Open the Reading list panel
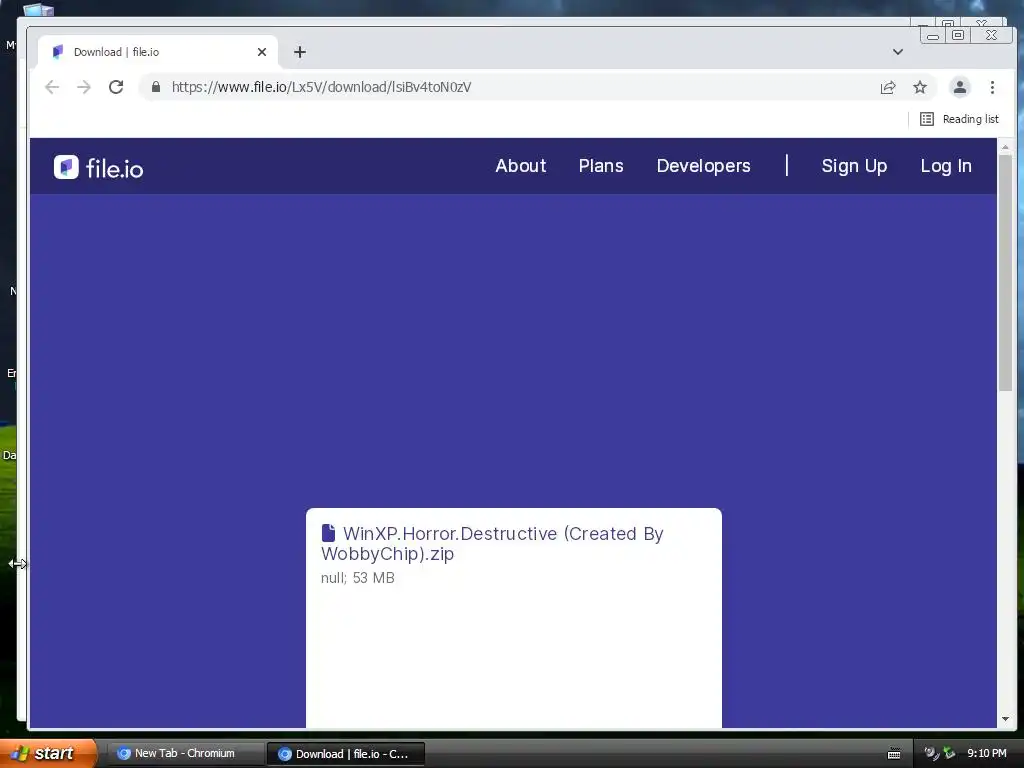 (x=959, y=119)
